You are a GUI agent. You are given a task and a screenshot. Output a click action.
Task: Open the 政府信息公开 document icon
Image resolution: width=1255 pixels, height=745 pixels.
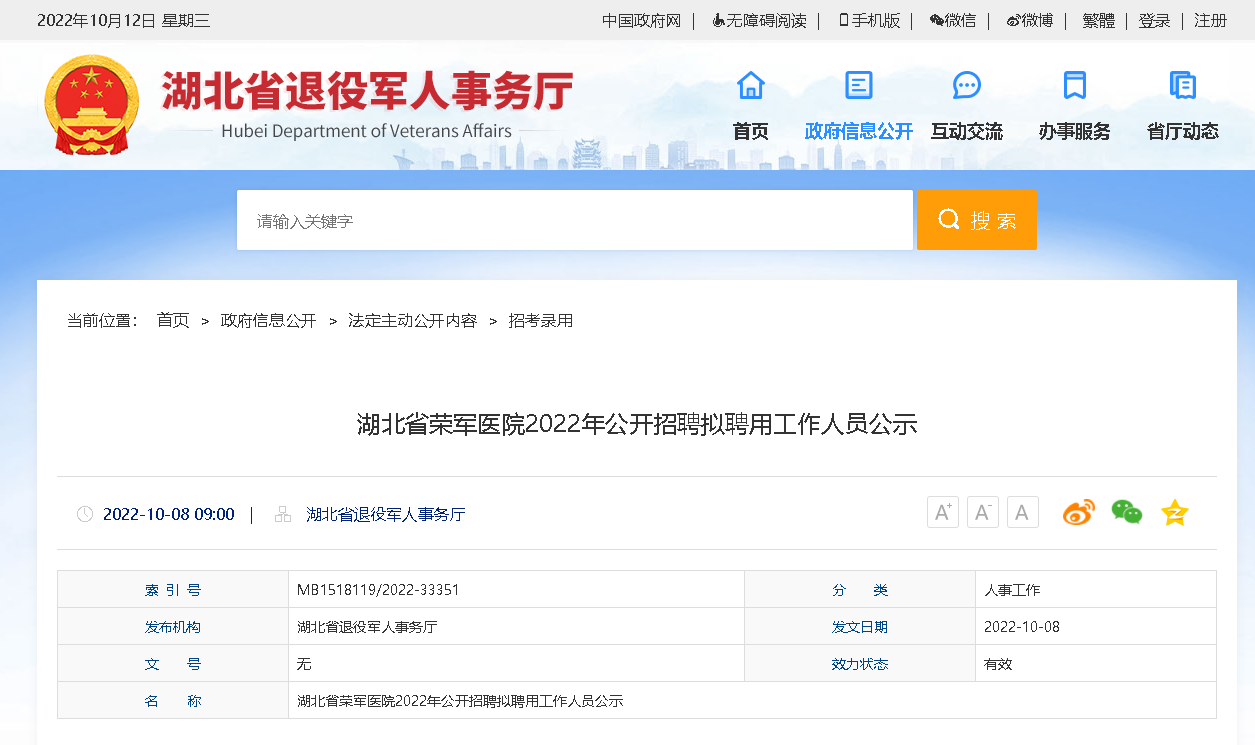[x=858, y=86]
